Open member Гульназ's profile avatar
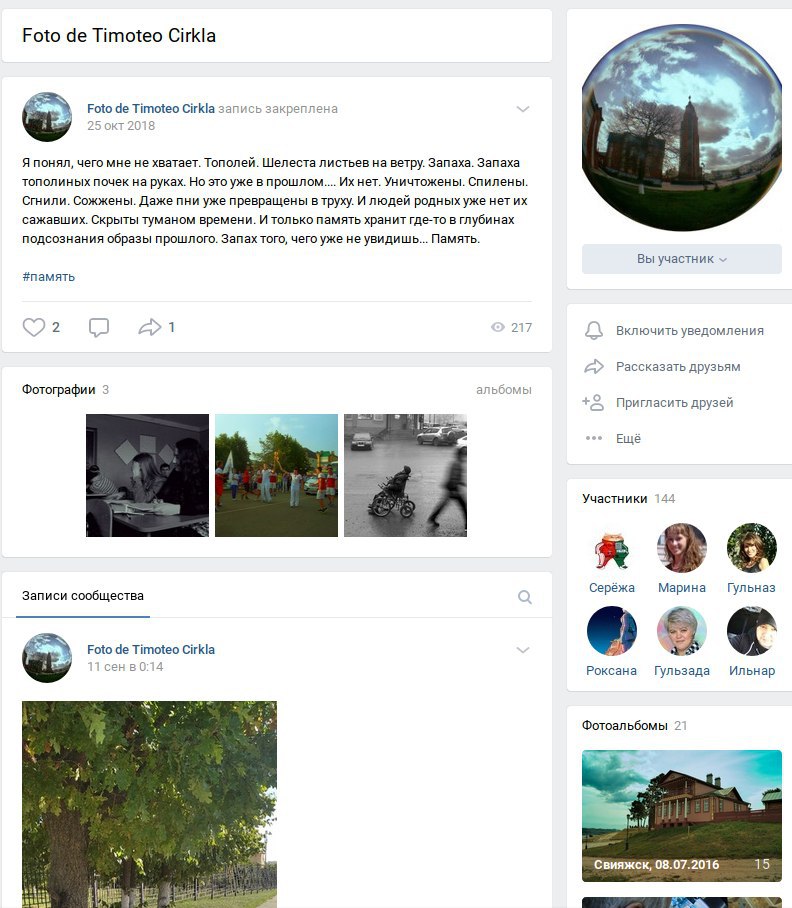Viewport: 792px width, 908px height. (x=751, y=548)
